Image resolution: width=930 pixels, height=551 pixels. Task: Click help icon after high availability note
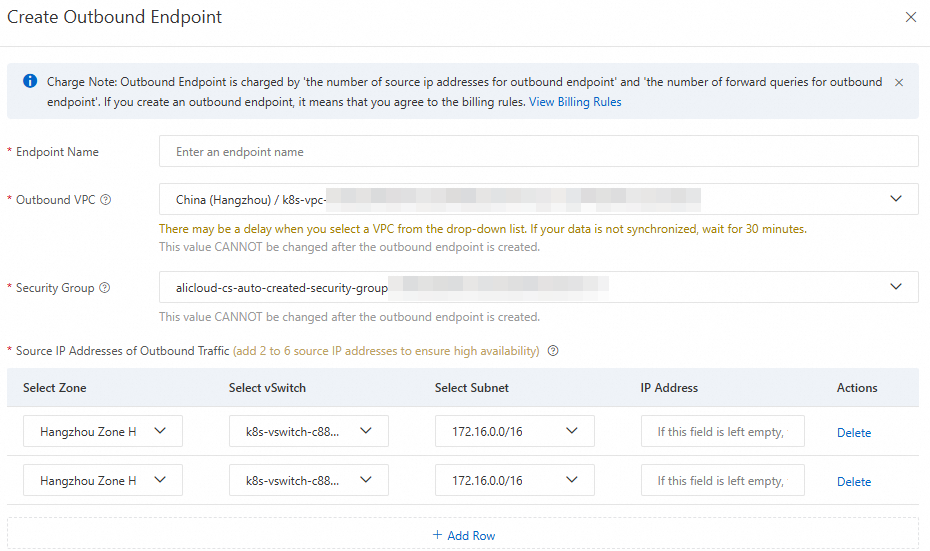click(x=553, y=351)
